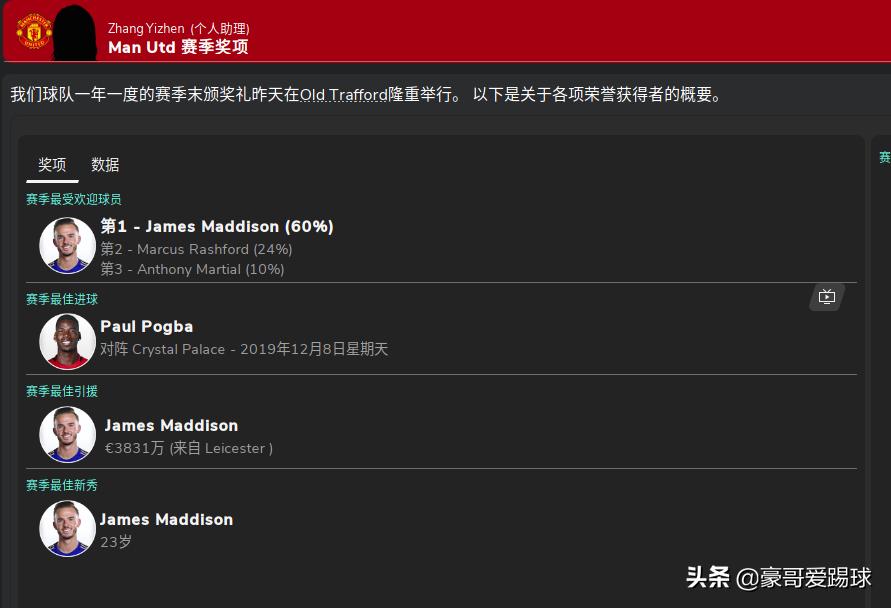The width and height of the screenshot is (891, 608).
Task: Open Paul Pogba player name link
Action: [147, 326]
